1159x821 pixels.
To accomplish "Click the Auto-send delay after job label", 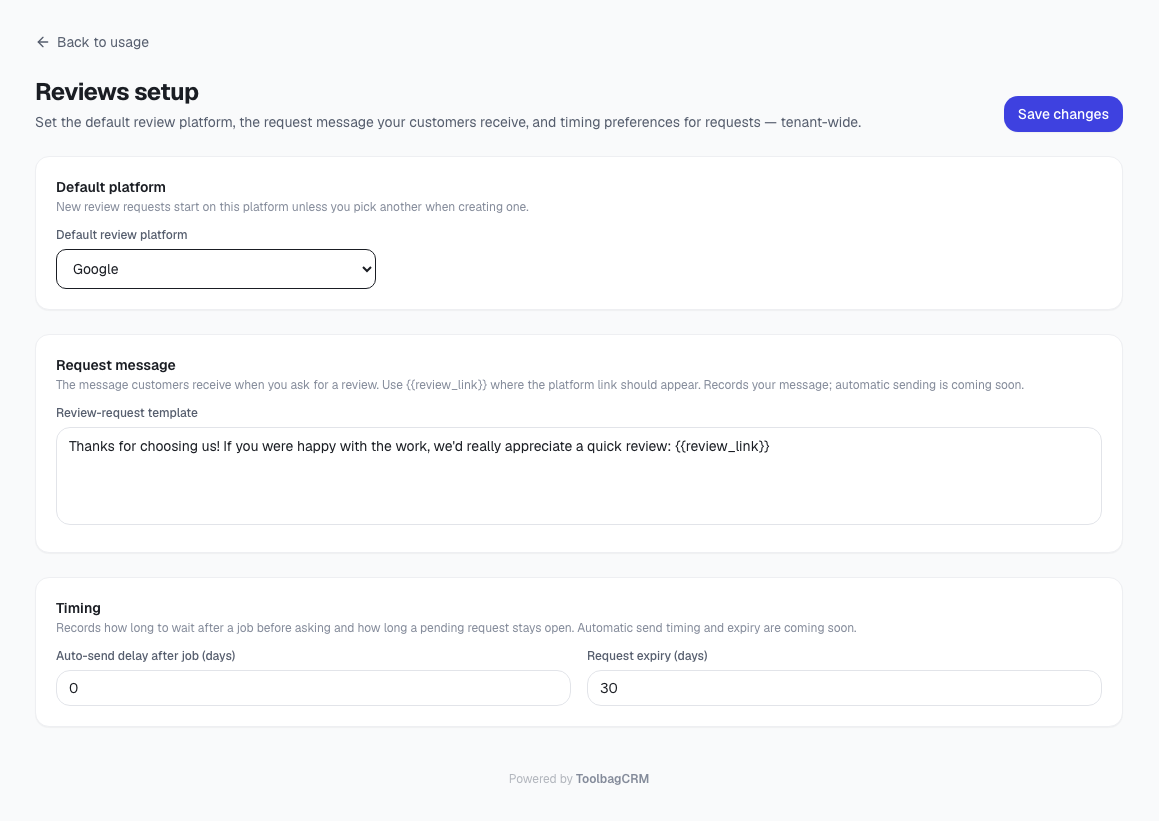I will click(146, 656).
